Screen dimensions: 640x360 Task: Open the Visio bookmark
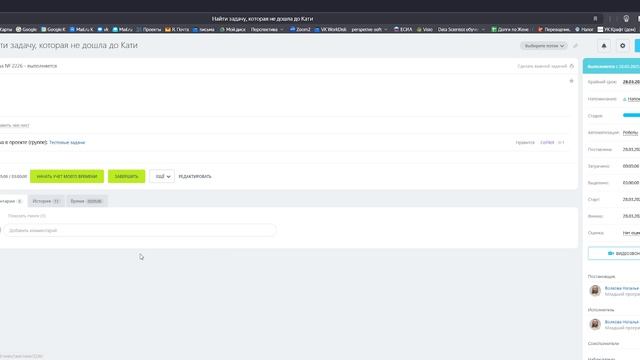click(424, 29)
